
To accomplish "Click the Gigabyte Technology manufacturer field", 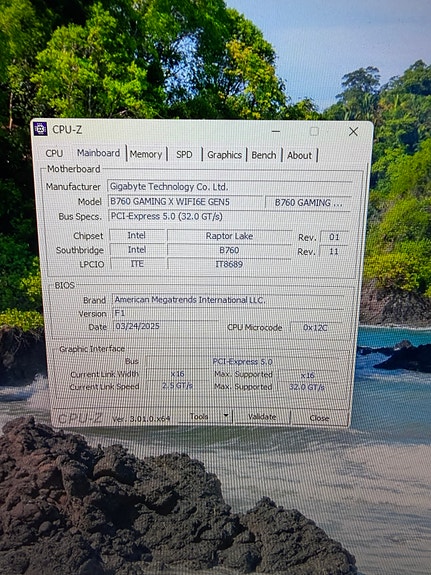I will (230, 187).
